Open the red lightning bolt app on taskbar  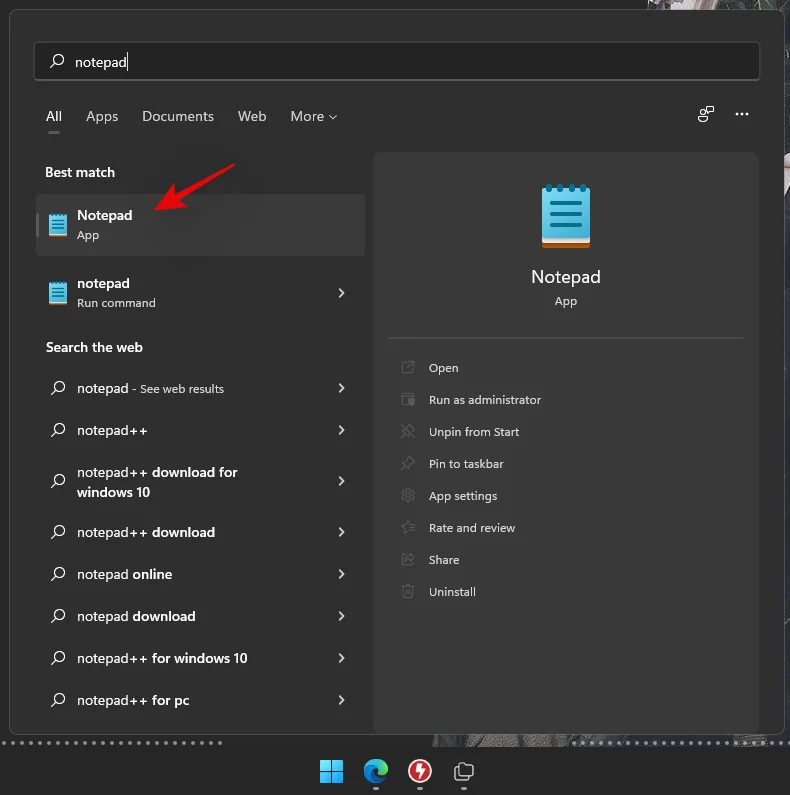(x=420, y=771)
